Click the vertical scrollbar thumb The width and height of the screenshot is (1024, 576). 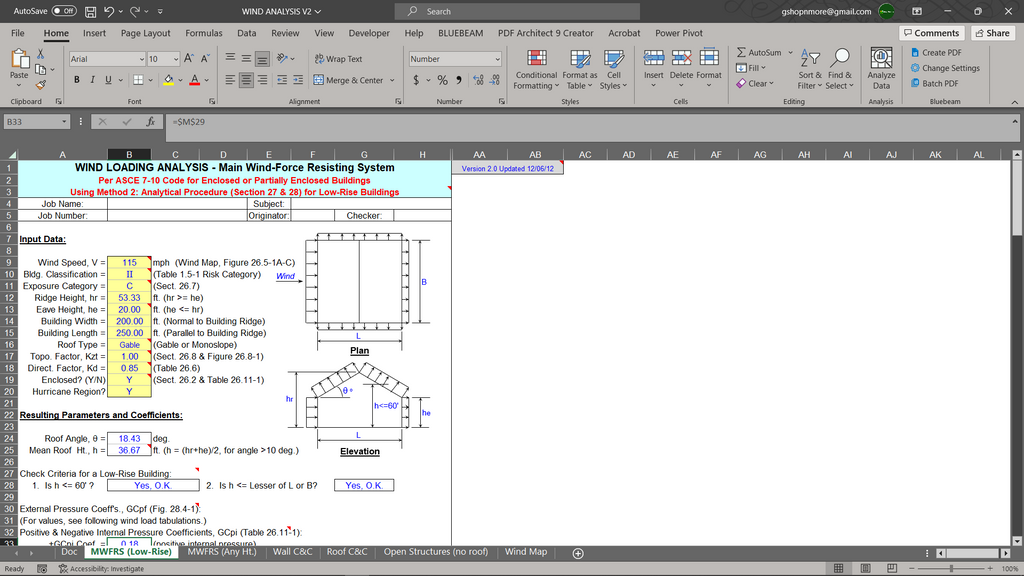pyautogui.click(x=1017, y=199)
